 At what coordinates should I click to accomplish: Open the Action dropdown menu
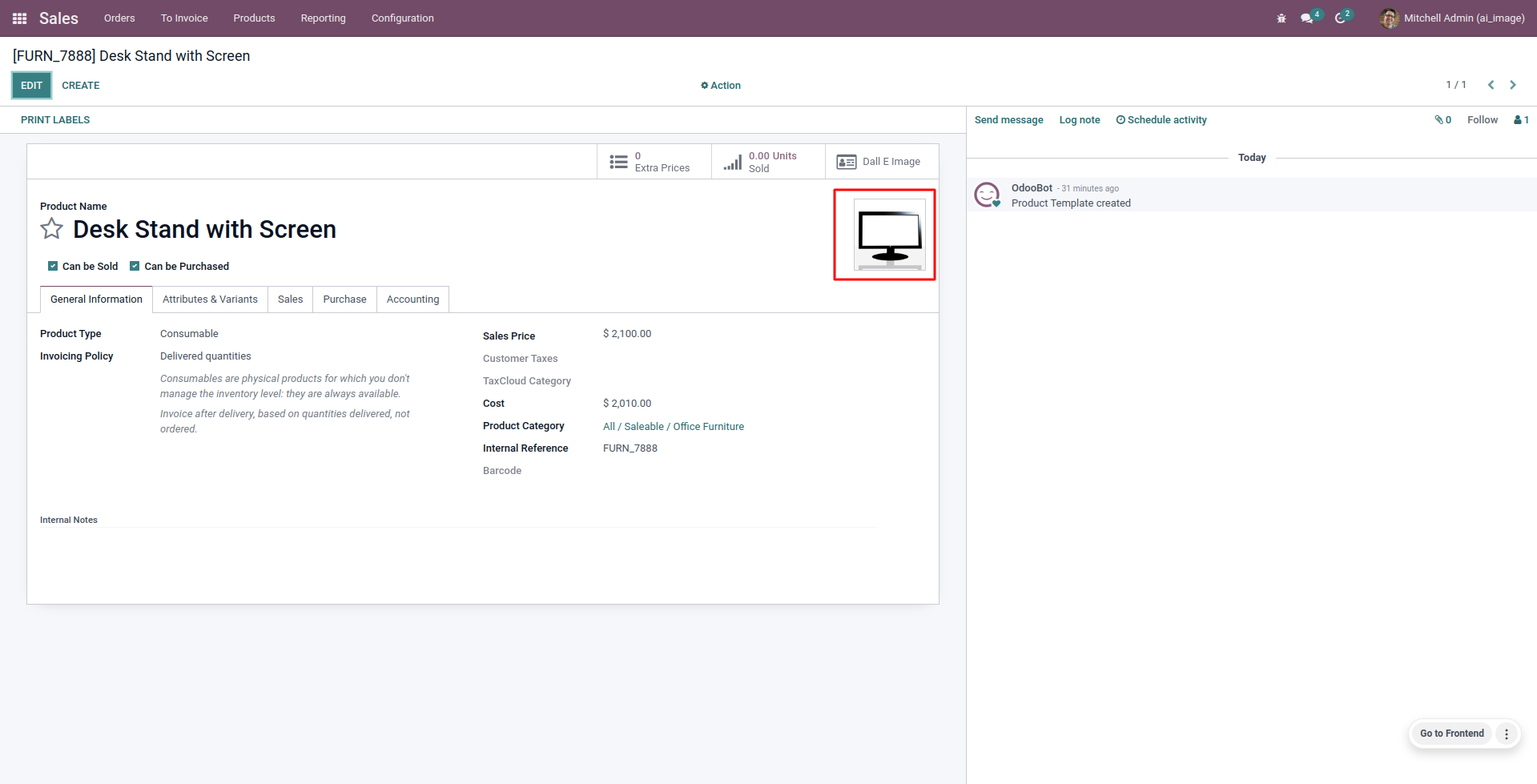721,86
